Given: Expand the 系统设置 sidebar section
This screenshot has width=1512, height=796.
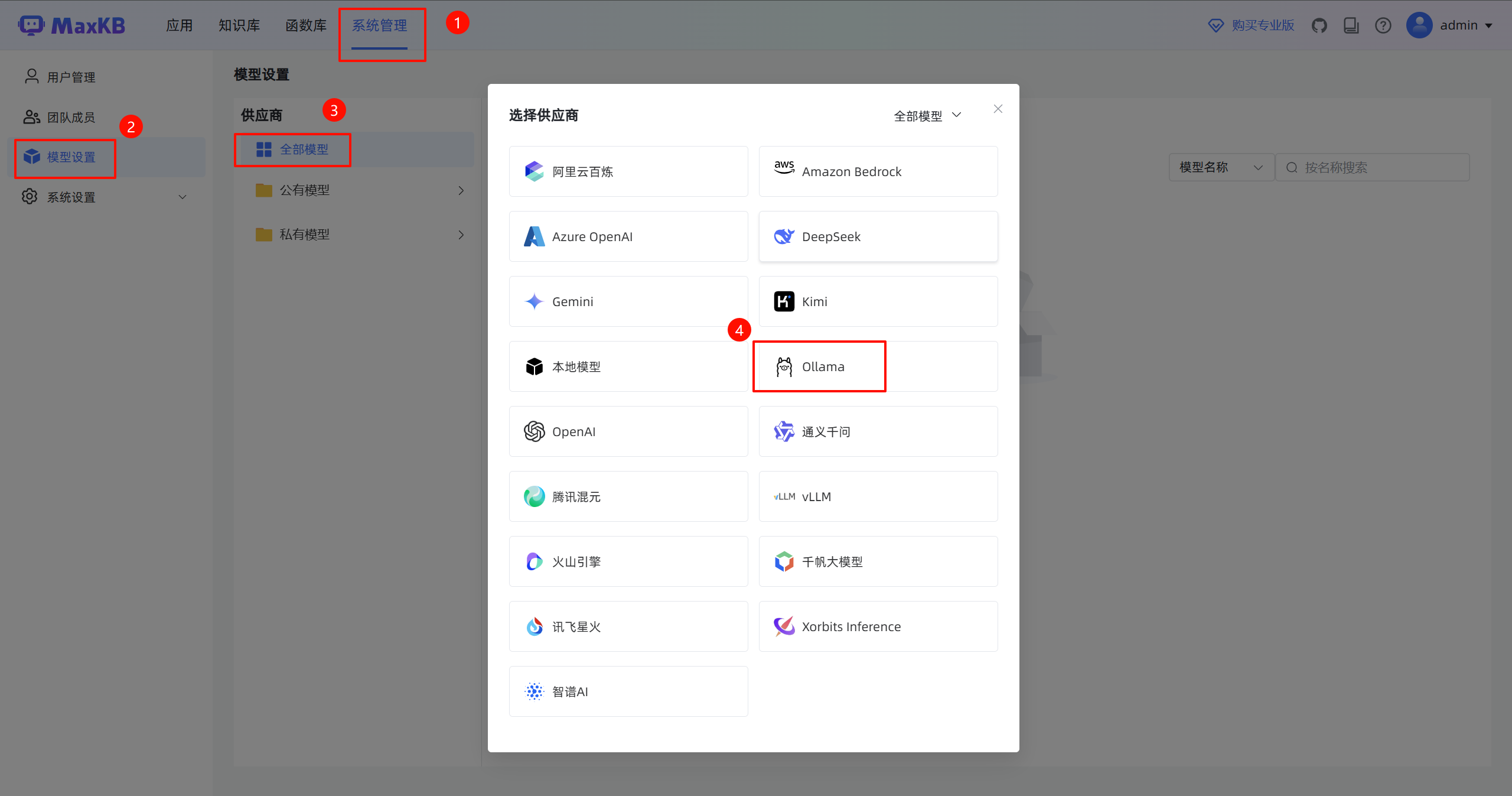Looking at the screenshot, I should [106, 197].
